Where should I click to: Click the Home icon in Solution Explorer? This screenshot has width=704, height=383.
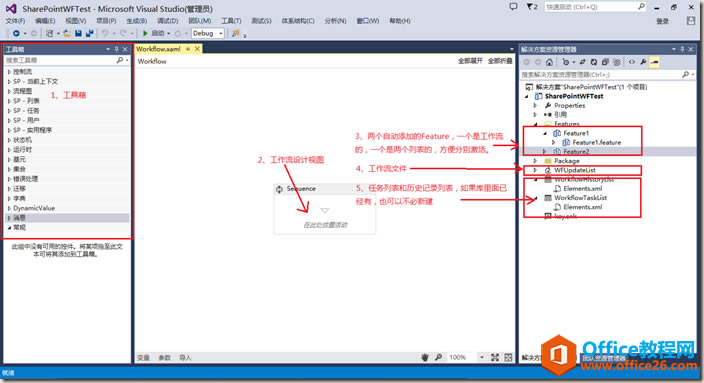coord(549,62)
